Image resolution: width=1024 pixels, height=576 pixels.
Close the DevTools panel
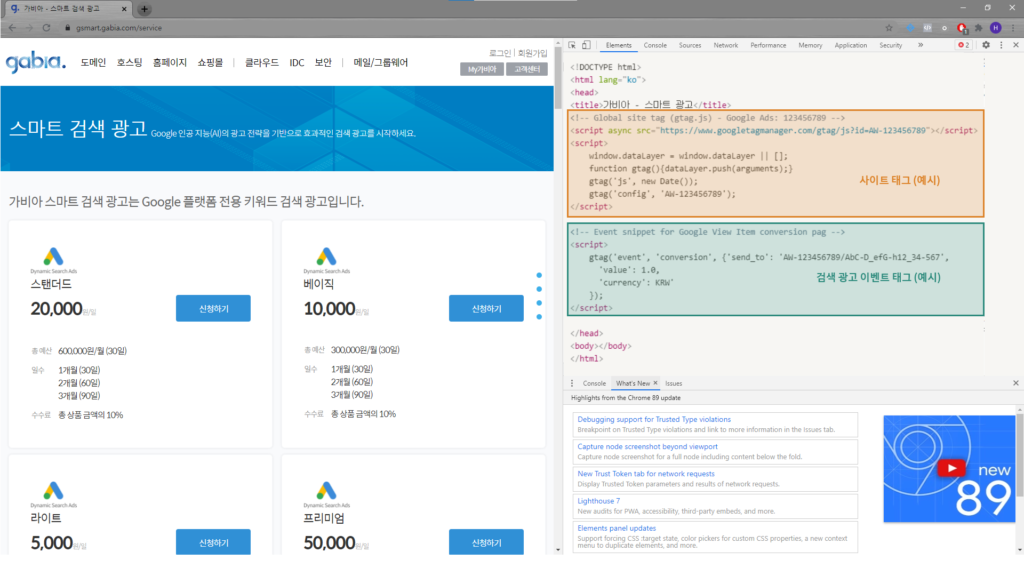coord(1016,45)
